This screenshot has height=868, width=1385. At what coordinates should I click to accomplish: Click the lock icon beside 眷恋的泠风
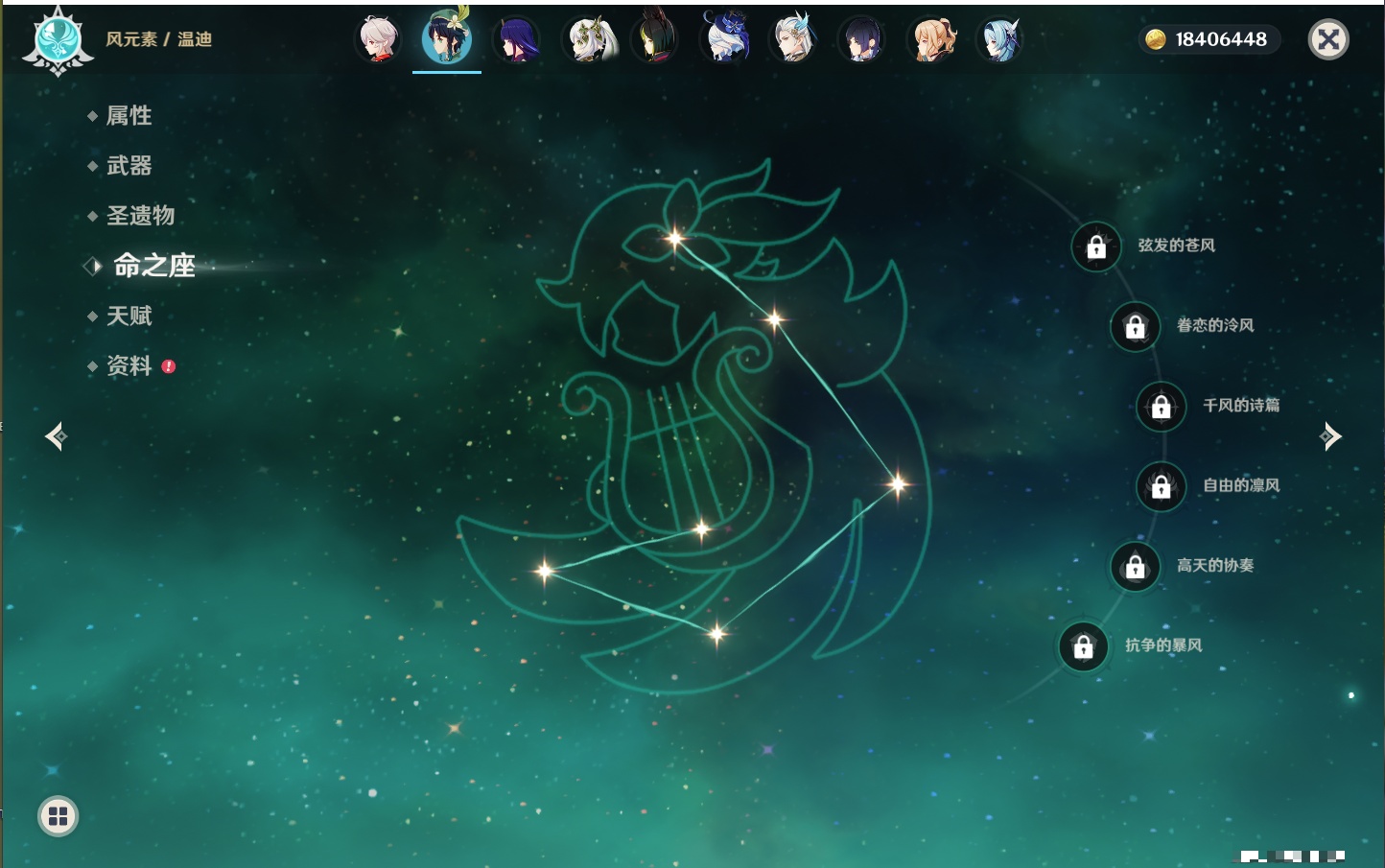(x=1136, y=326)
